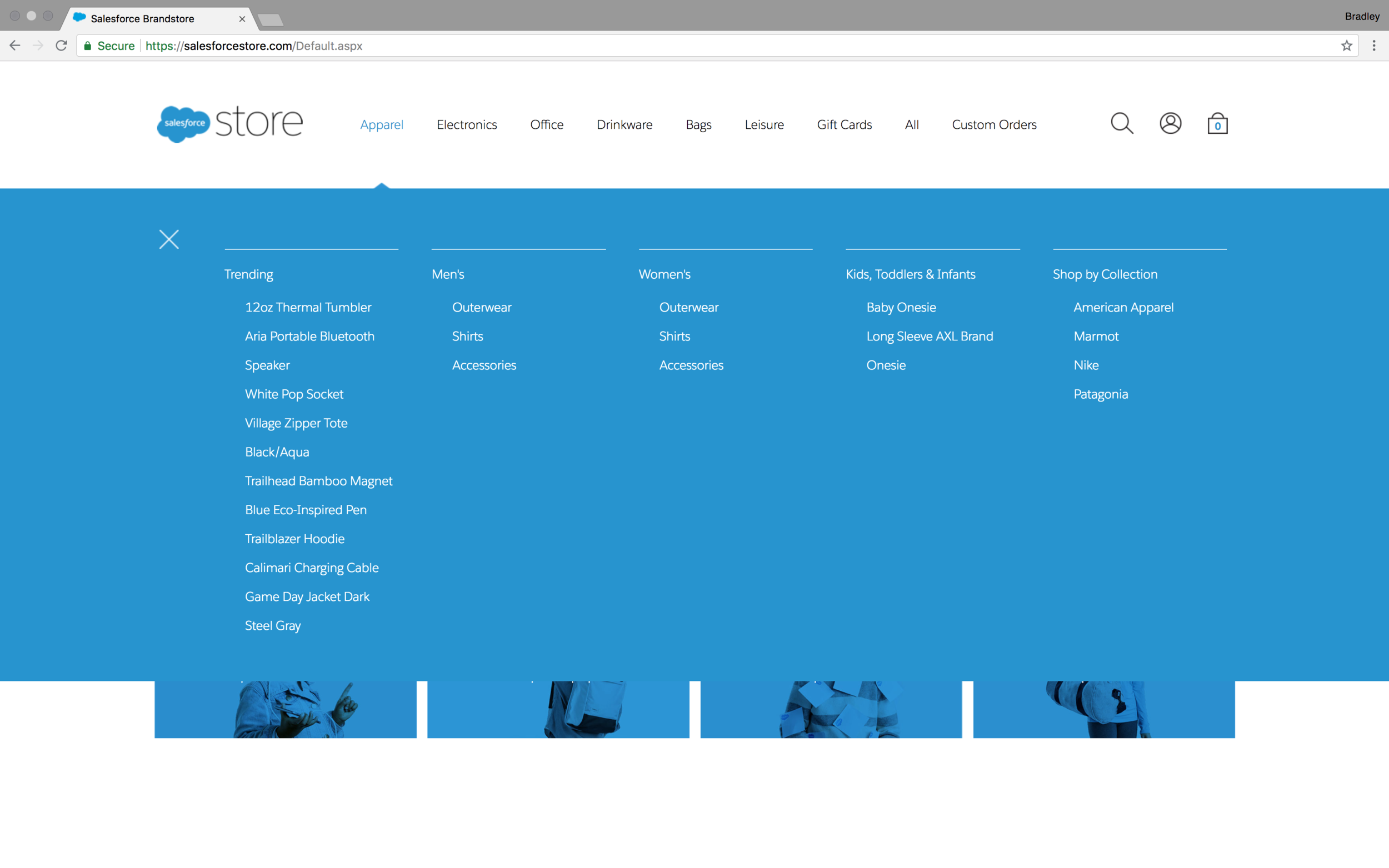
Task: Select Long Sleeve AXL Brand Onesie
Action: (x=930, y=351)
